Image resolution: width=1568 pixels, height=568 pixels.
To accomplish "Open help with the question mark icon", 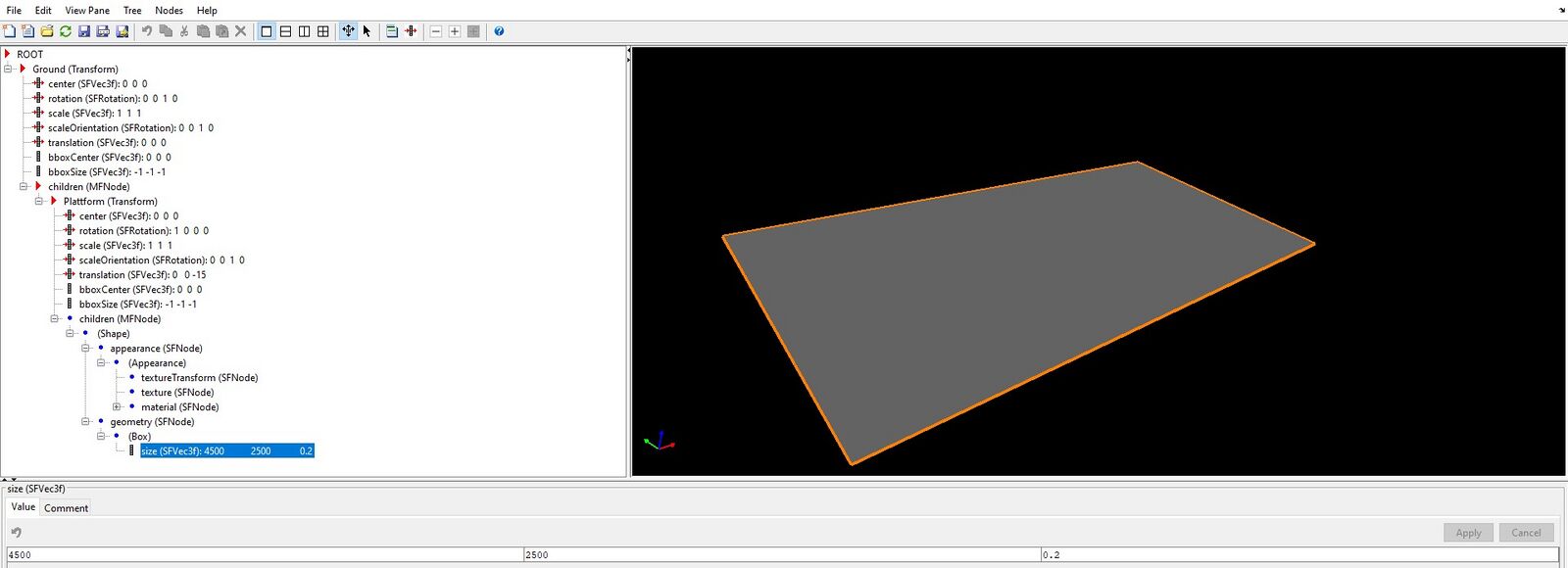I will click(499, 31).
